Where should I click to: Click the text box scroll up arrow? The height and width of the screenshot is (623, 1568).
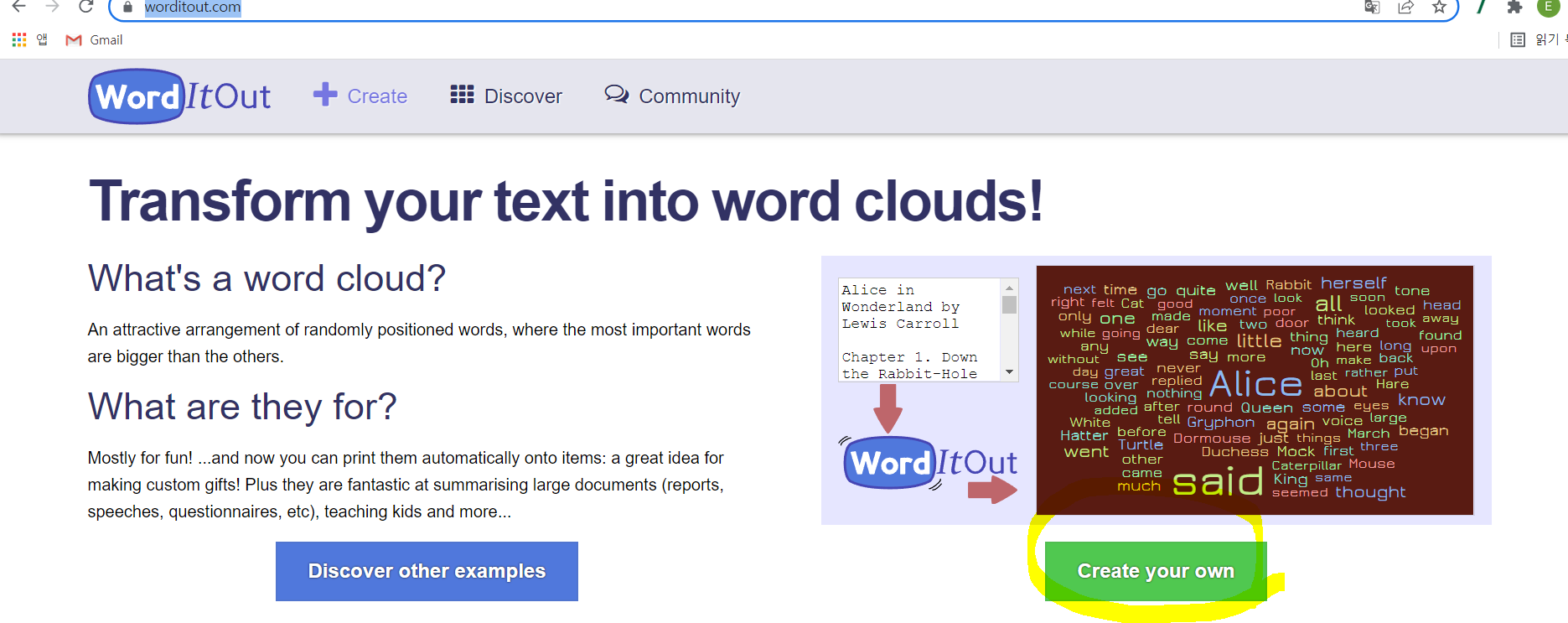1010,288
